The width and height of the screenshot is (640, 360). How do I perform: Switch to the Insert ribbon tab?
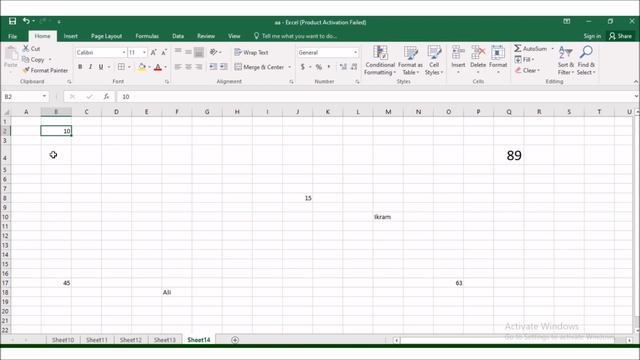(x=71, y=36)
